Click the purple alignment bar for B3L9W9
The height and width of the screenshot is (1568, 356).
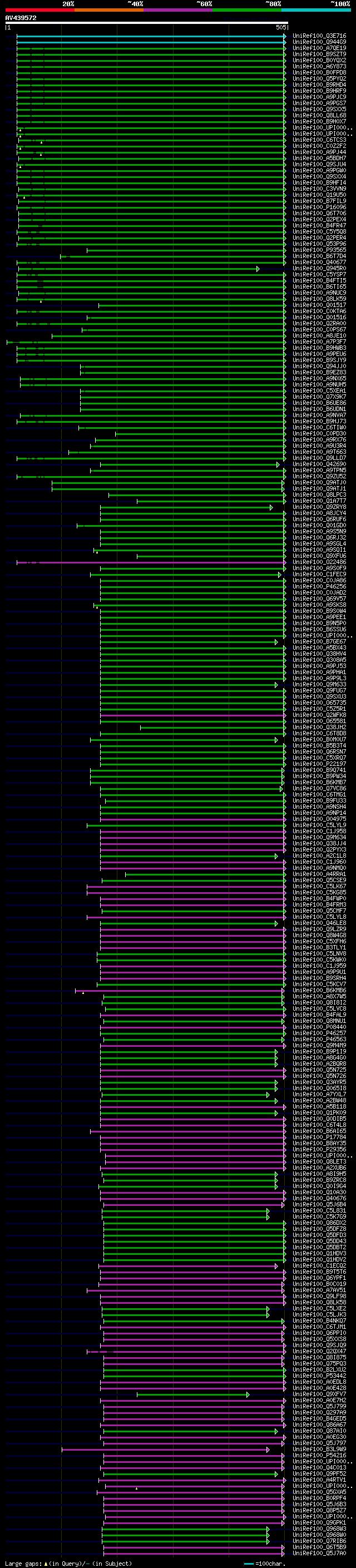click(166, 1450)
